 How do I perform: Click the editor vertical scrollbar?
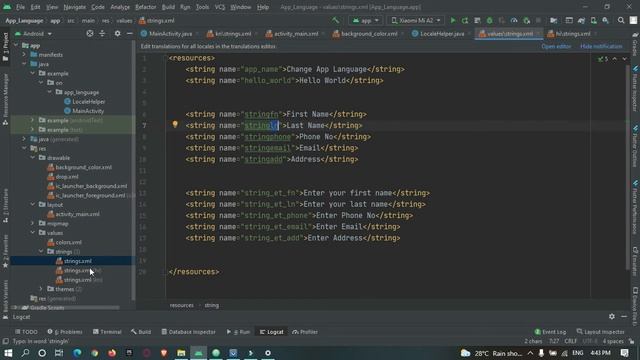[627, 167]
